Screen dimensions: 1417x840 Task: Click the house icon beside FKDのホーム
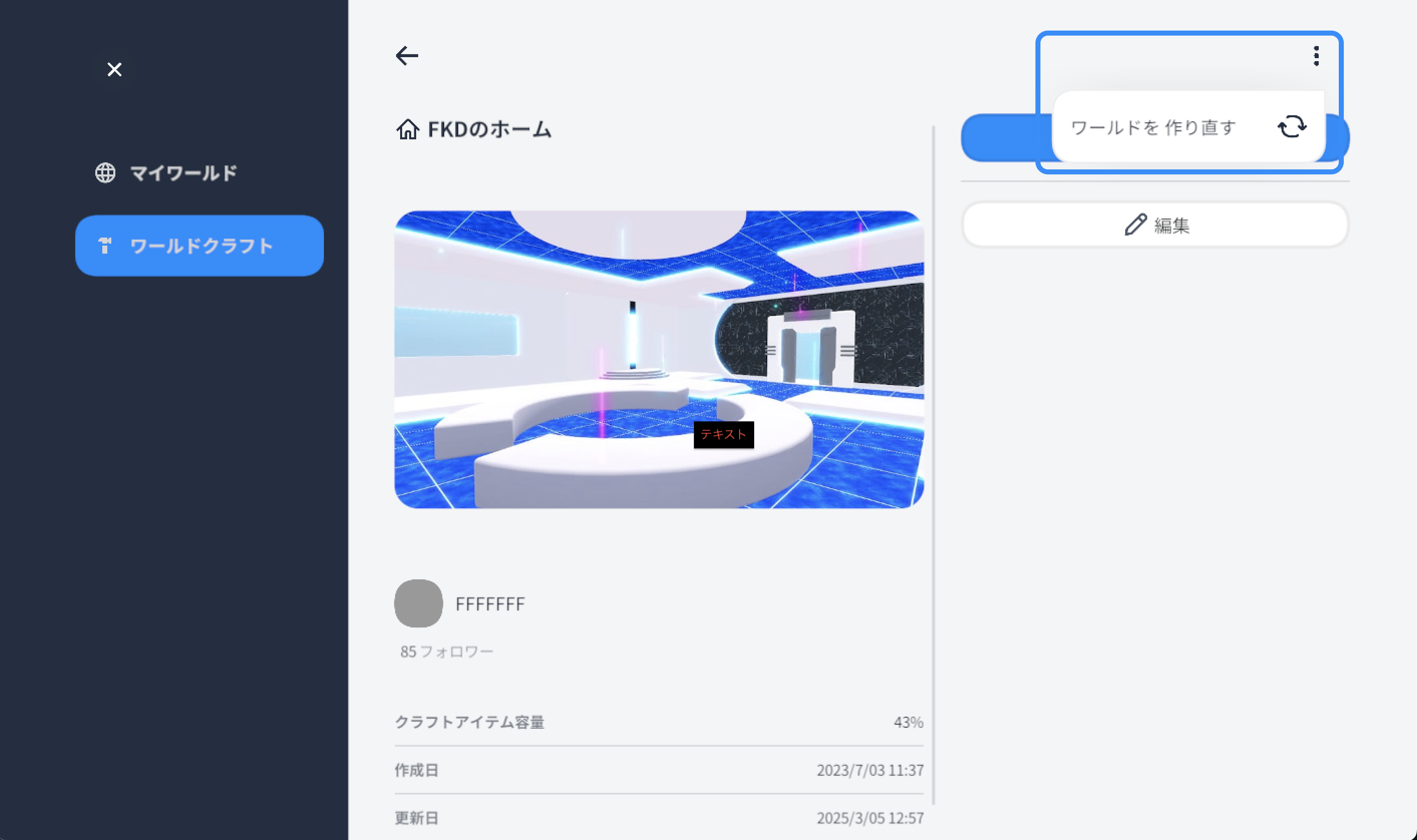click(407, 129)
